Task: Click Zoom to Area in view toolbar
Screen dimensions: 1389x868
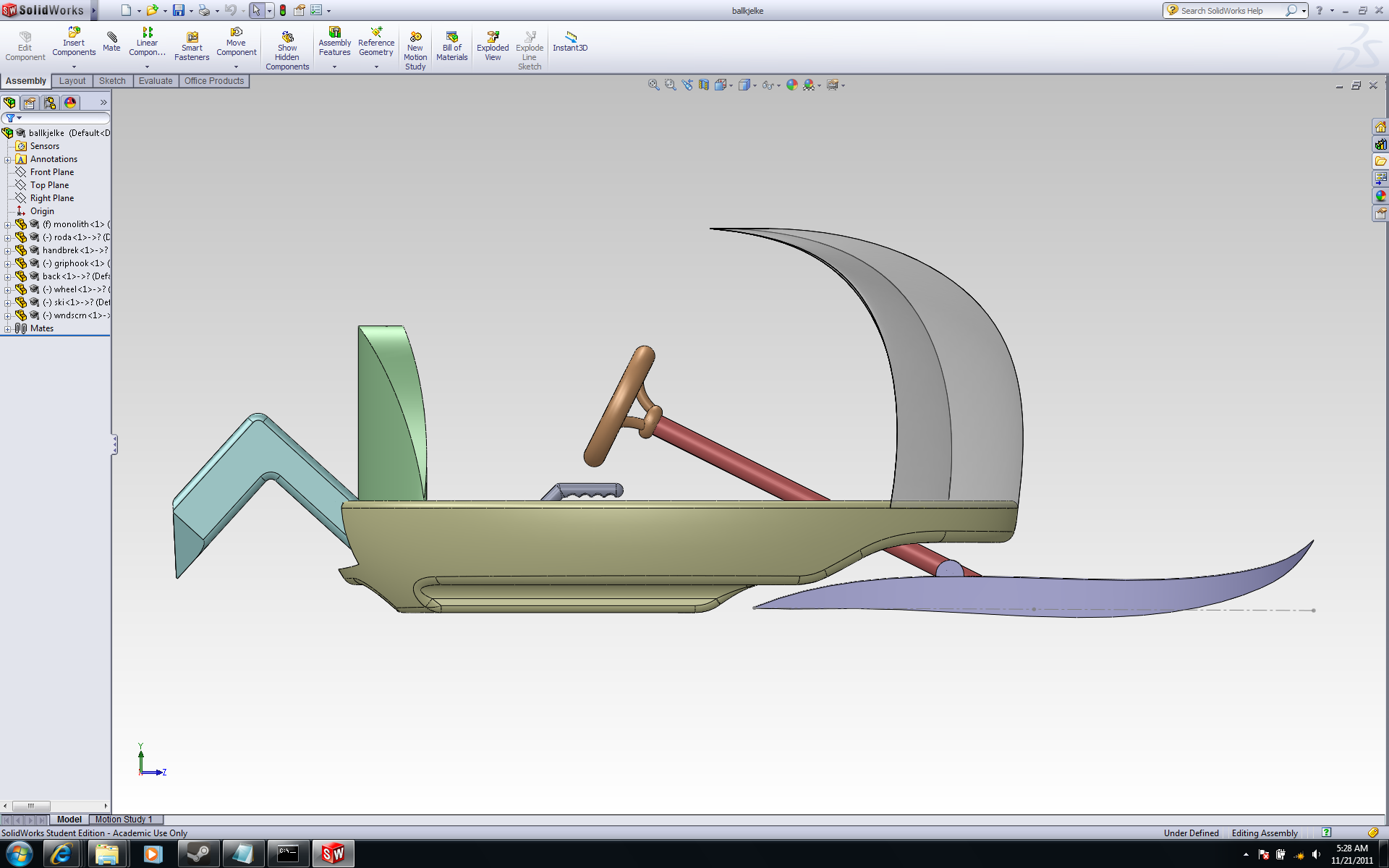Action: coord(670,85)
